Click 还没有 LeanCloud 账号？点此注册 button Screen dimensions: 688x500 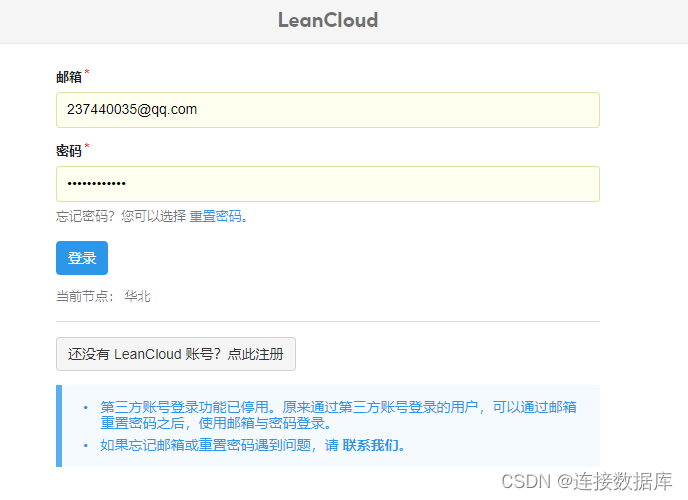coord(176,354)
